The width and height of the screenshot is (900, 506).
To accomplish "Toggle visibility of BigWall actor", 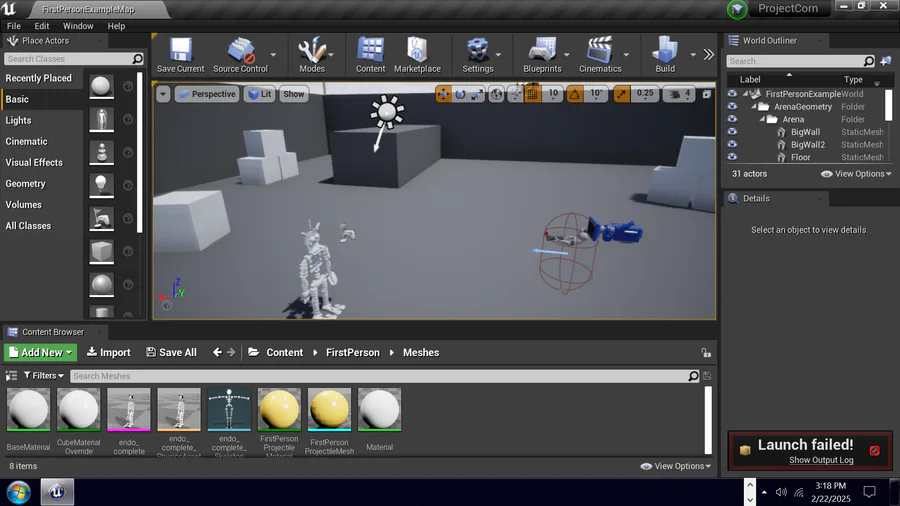I will coord(732,131).
